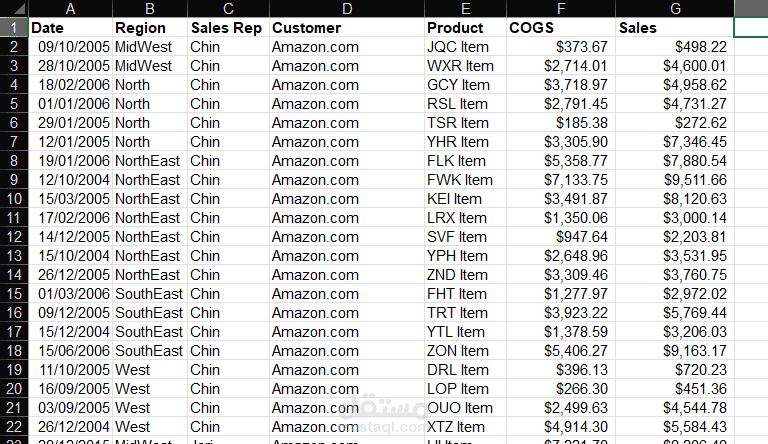Select the FWK Item product cell
The height and width of the screenshot is (444, 768).
(x=465, y=180)
